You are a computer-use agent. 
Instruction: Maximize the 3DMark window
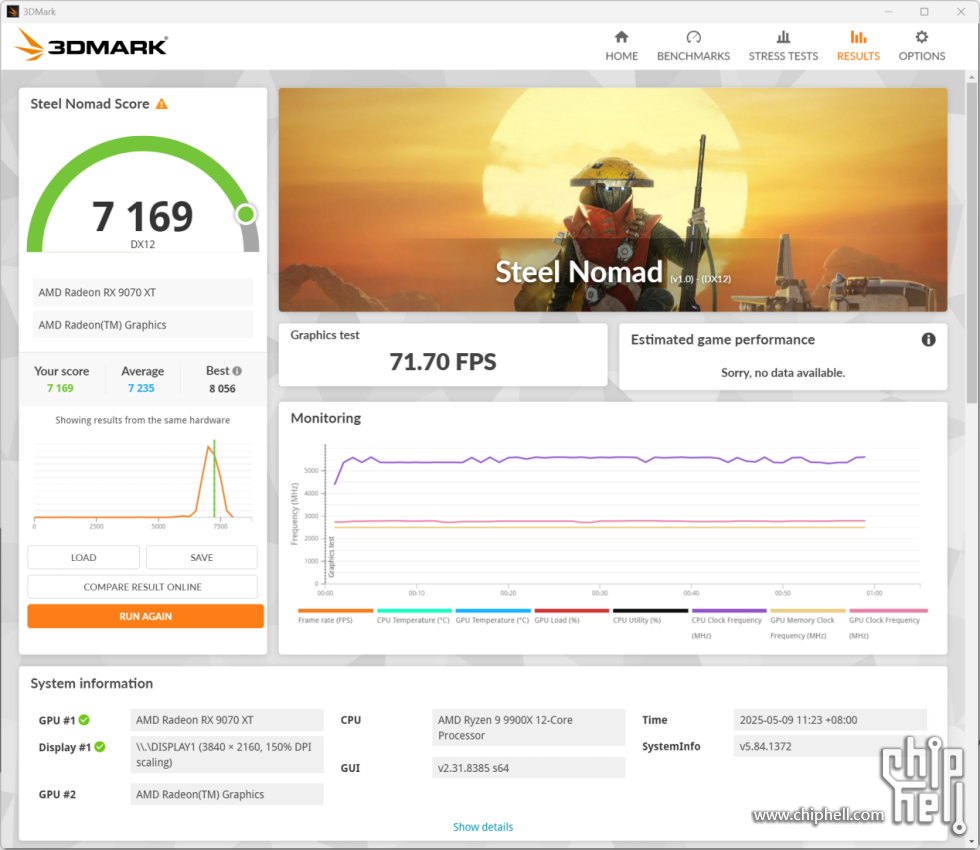(x=924, y=11)
